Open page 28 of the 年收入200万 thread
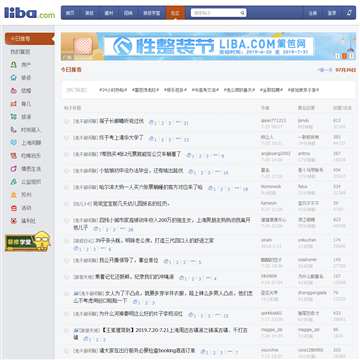This screenshot has height=360, width=360. (x=131, y=230)
